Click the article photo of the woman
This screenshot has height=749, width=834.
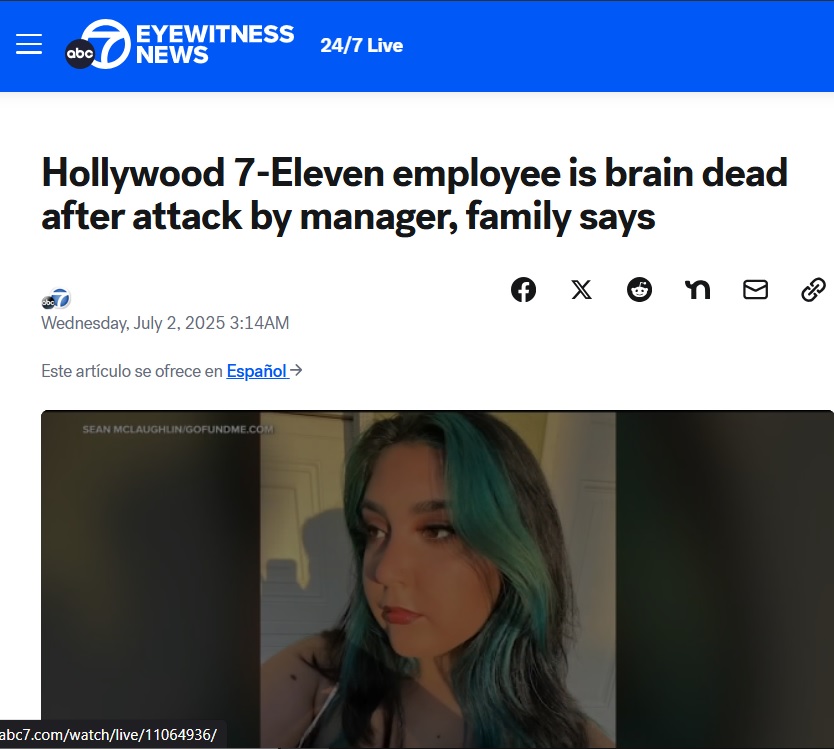[x=438, y=579]
